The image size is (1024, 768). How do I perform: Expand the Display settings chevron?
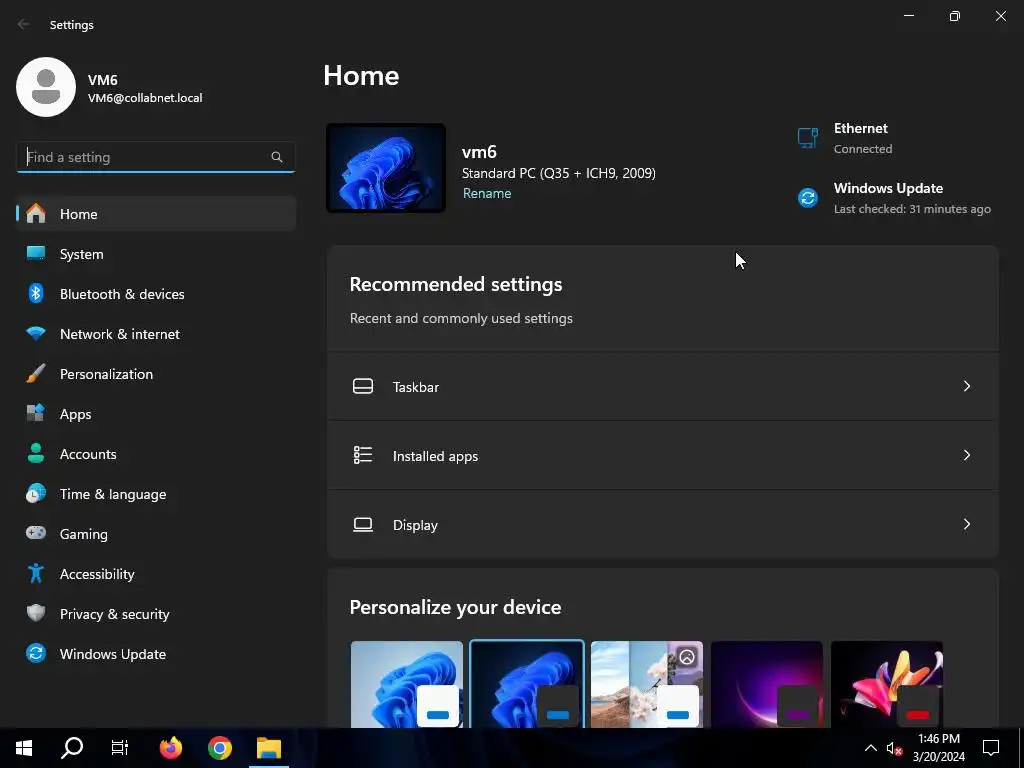pyautogui.click(x=967, y=524)
